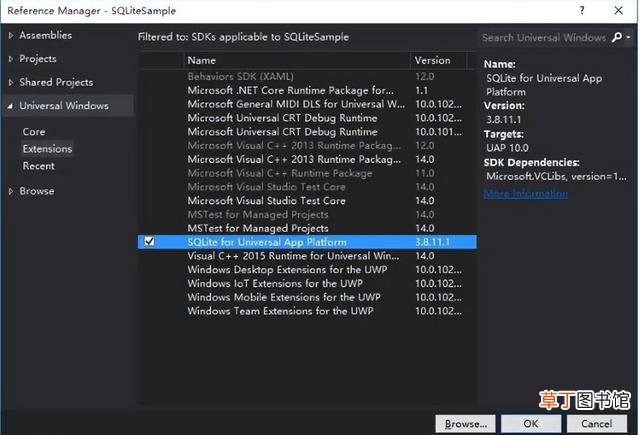640x435 pixels.
Task: Sort list by Version column header
Action: [x=438, y=60]
